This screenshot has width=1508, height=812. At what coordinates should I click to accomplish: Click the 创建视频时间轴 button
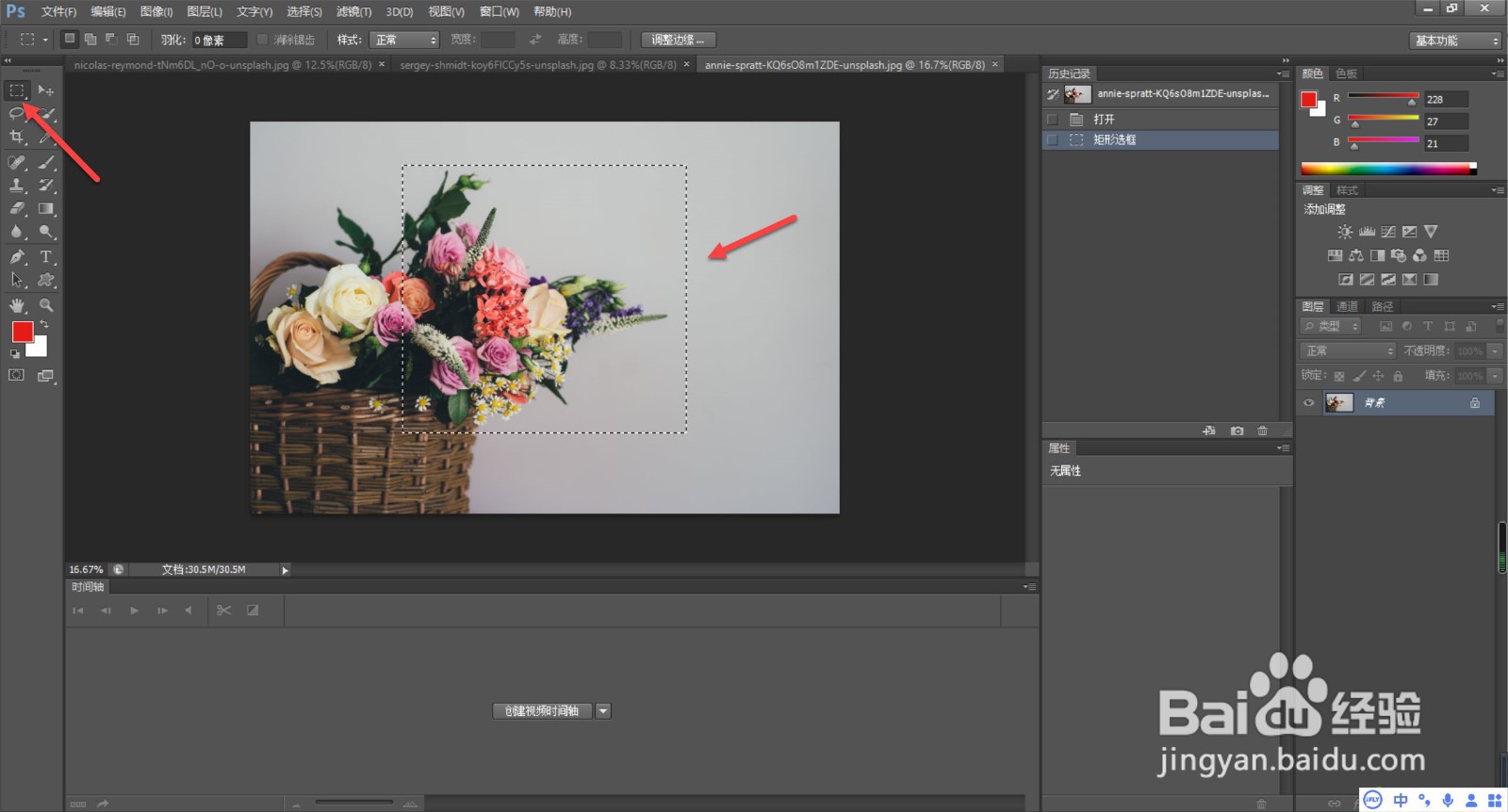542,711
